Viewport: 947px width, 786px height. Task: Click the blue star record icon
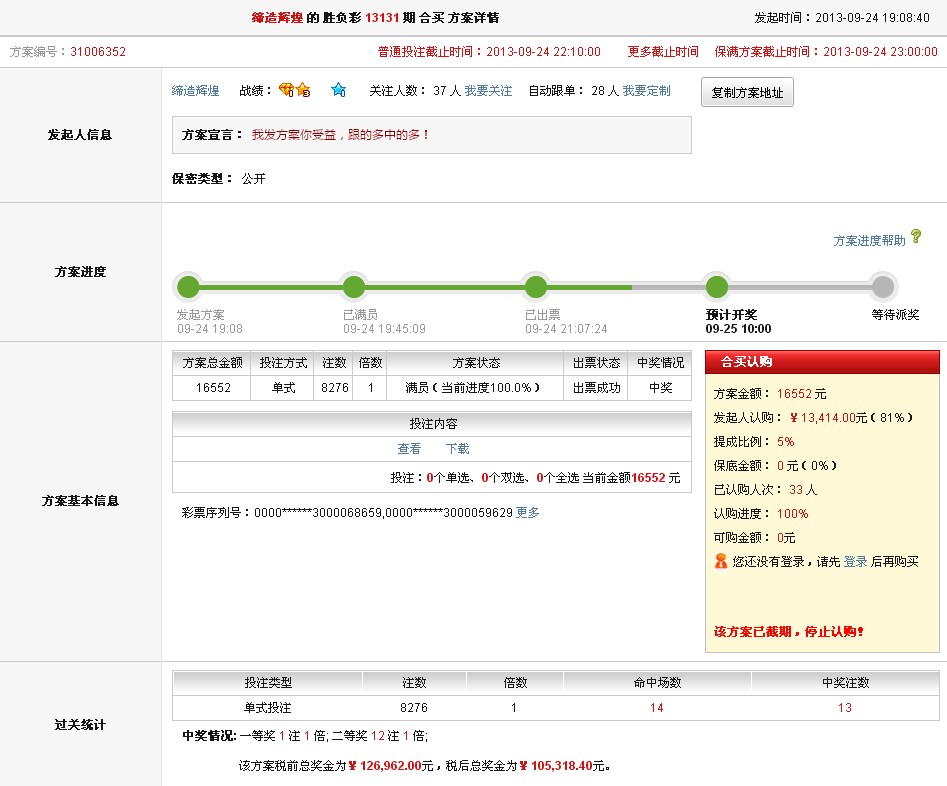coord(338,90)
